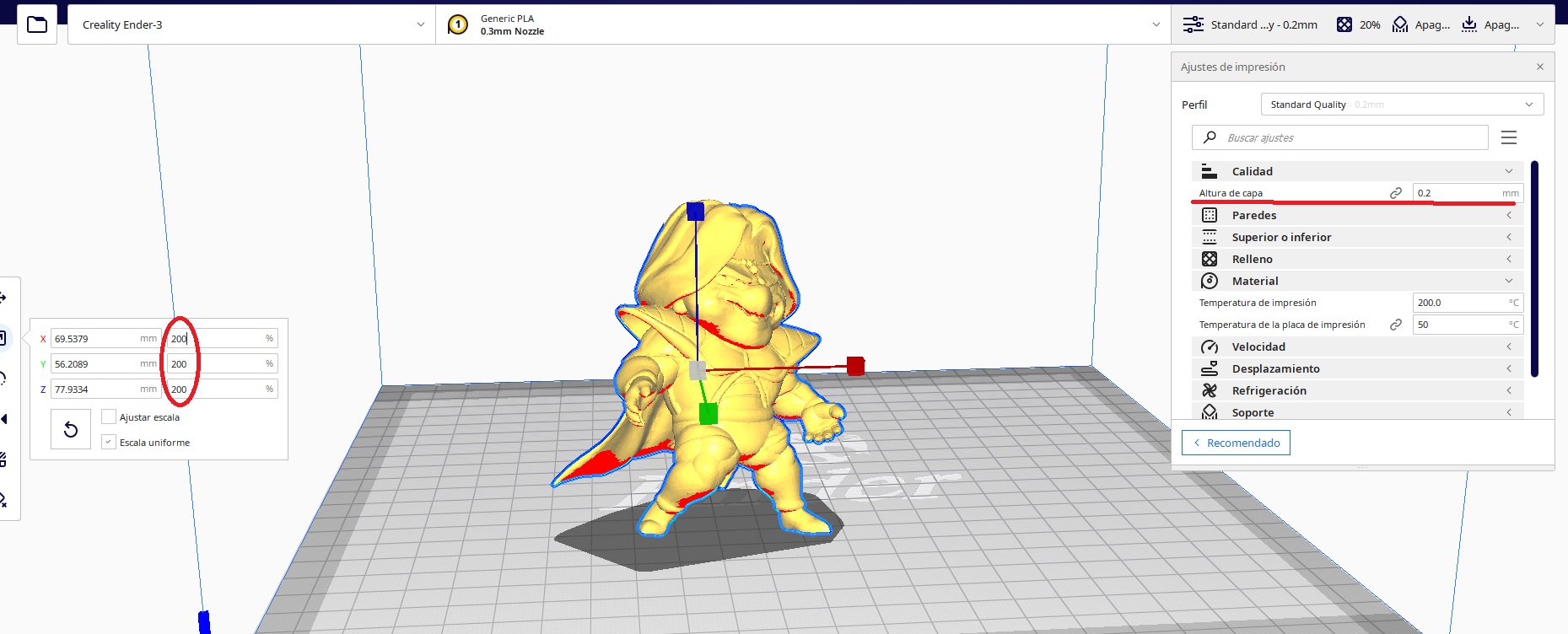Click the Altura de capa label
1568x634 pixels.
pyautogui.click(x=1231, y=193)
